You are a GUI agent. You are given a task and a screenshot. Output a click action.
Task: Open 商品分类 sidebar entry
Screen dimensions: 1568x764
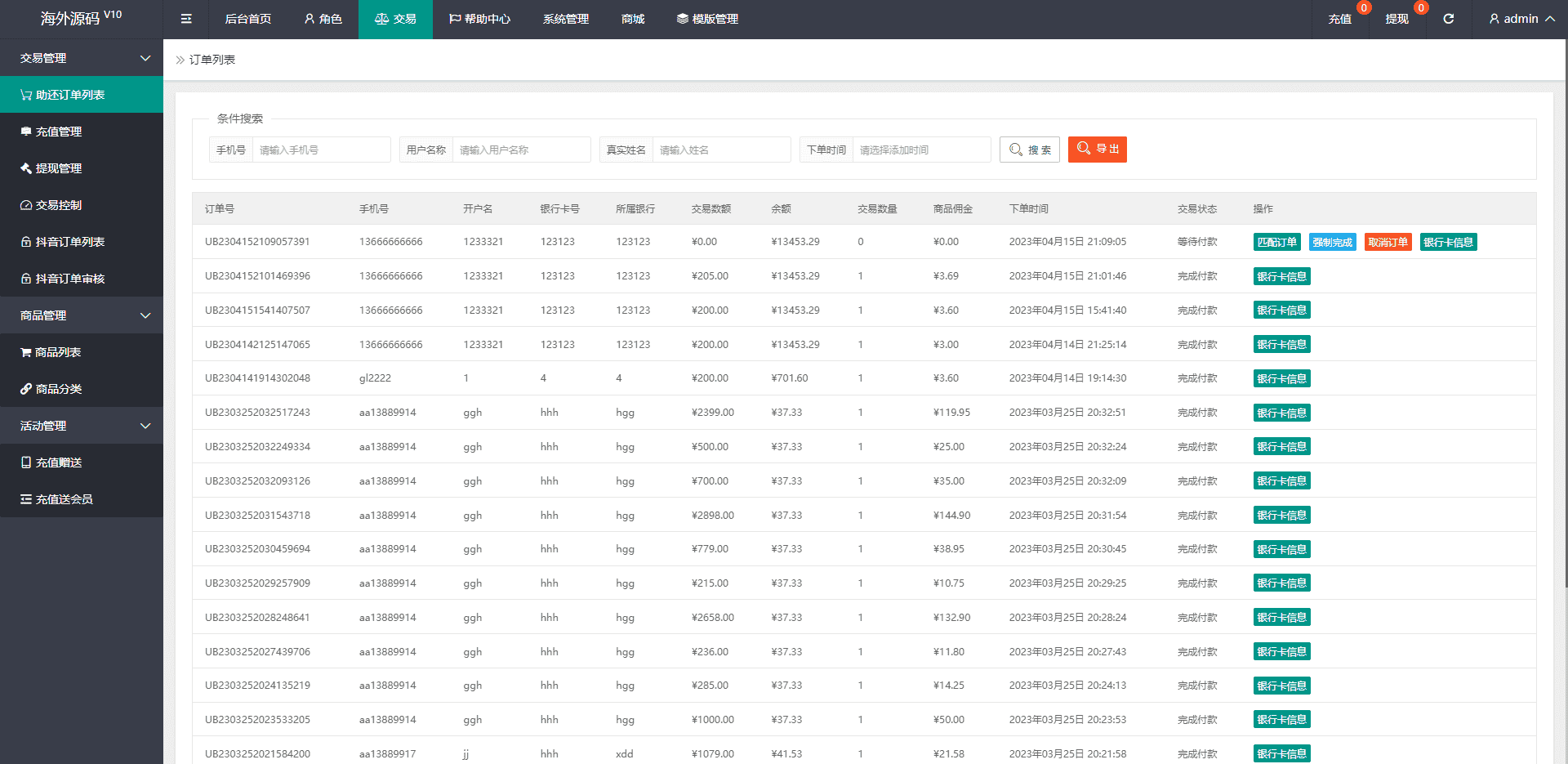click(x=58, y=389)
